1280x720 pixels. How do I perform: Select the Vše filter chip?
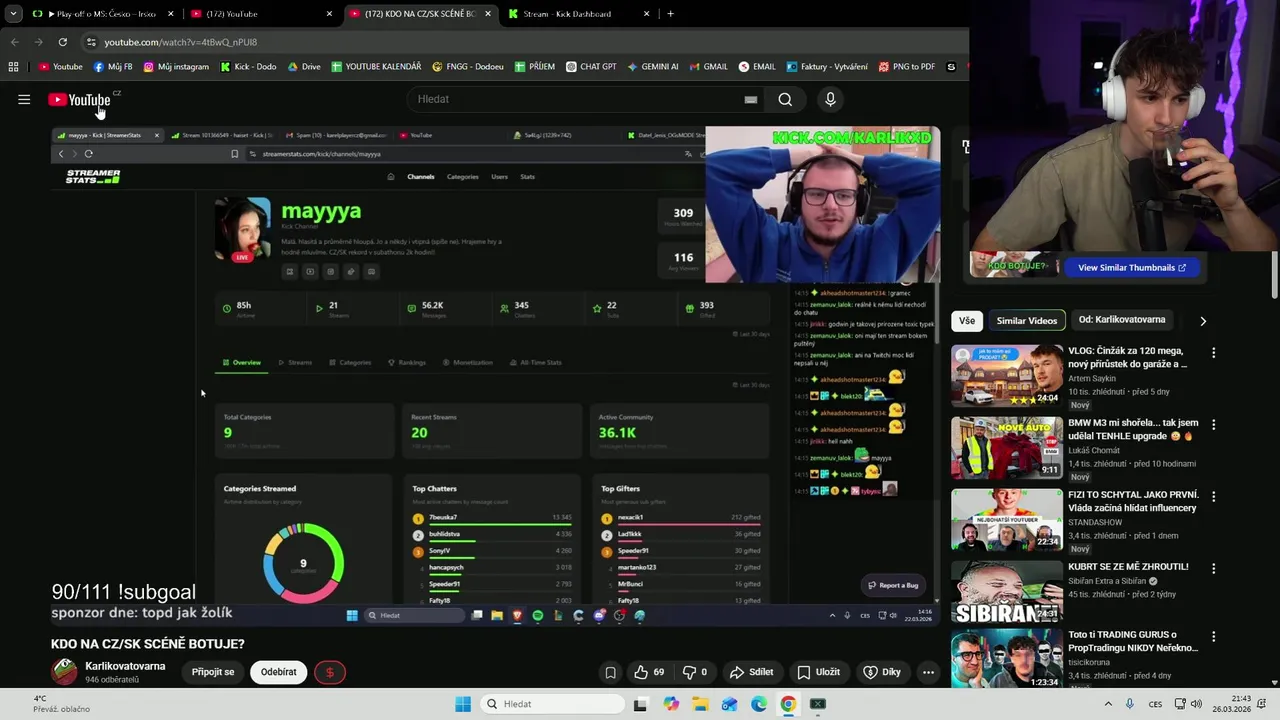(x=966, y=321)
